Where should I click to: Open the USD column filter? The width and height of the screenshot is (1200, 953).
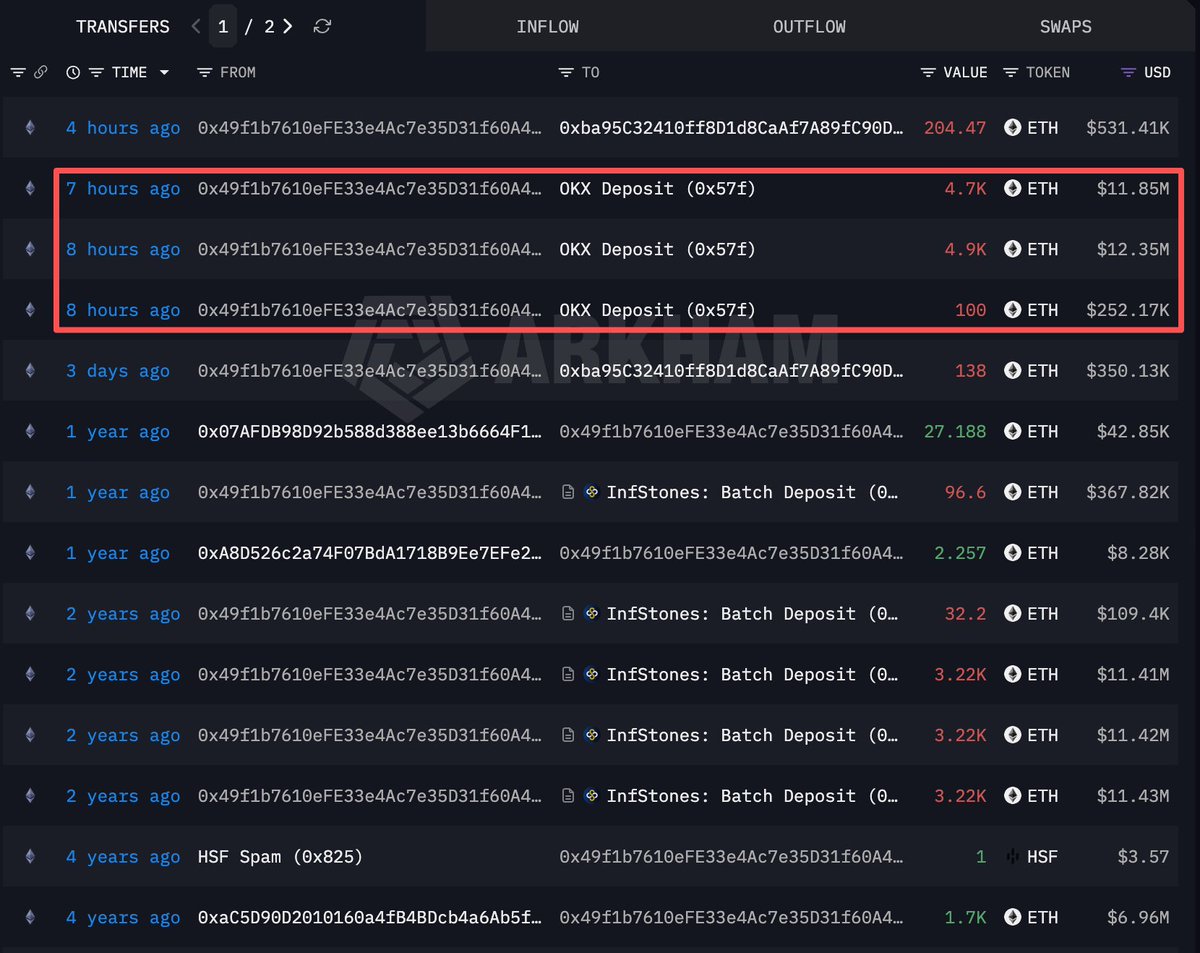click(x=1128, y=72)
